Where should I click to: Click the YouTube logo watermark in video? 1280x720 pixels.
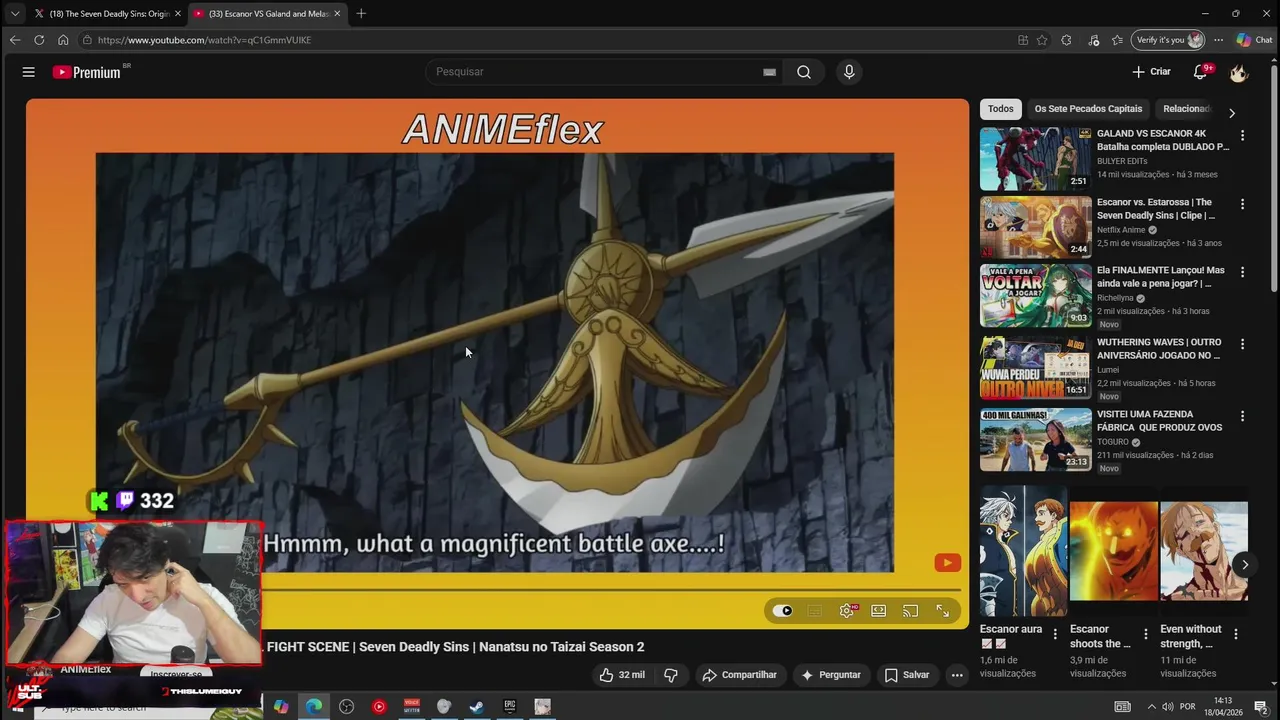click(947, 563)
